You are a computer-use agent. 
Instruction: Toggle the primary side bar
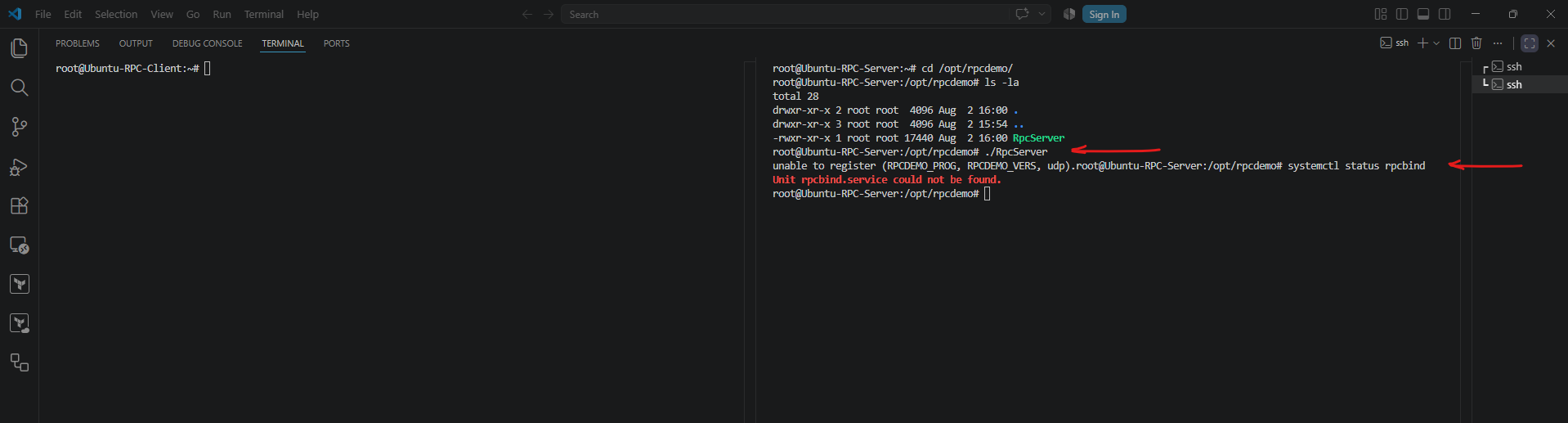[x=1402, y=14]
